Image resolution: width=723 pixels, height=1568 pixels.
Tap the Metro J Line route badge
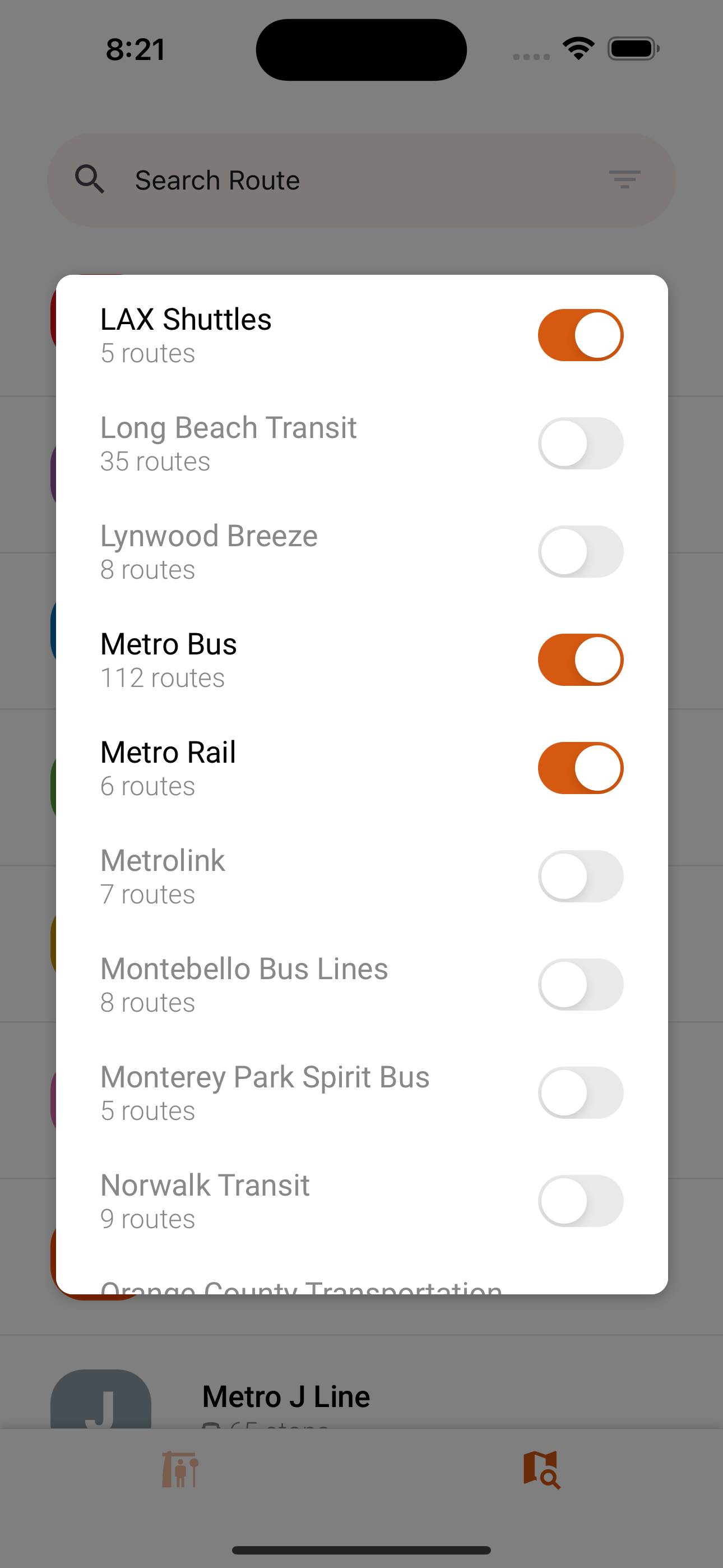(x=101, y=1399)
